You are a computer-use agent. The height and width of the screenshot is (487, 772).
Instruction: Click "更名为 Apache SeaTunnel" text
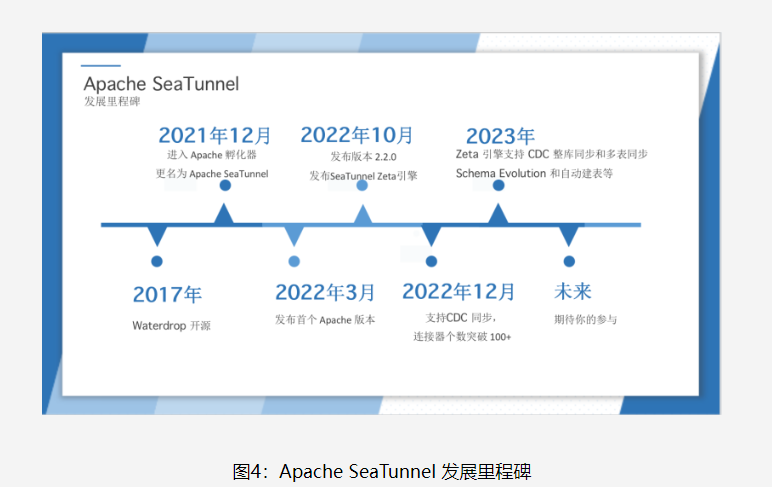pyautogui.click(x=212, y=174)
